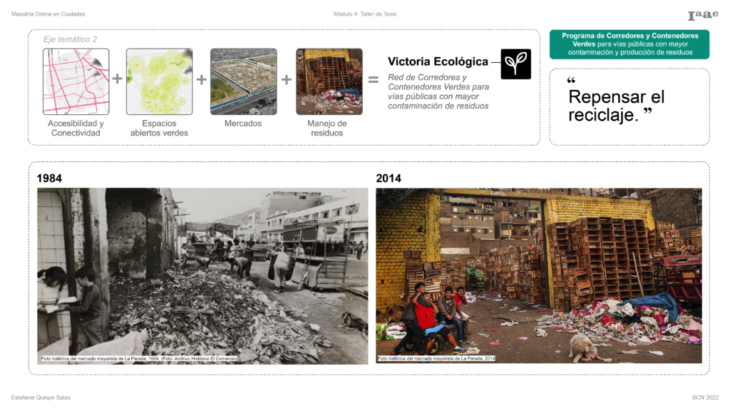
Task: Click the Accesibilidad y Conectividad caption
Action: (x=75, y=128)
